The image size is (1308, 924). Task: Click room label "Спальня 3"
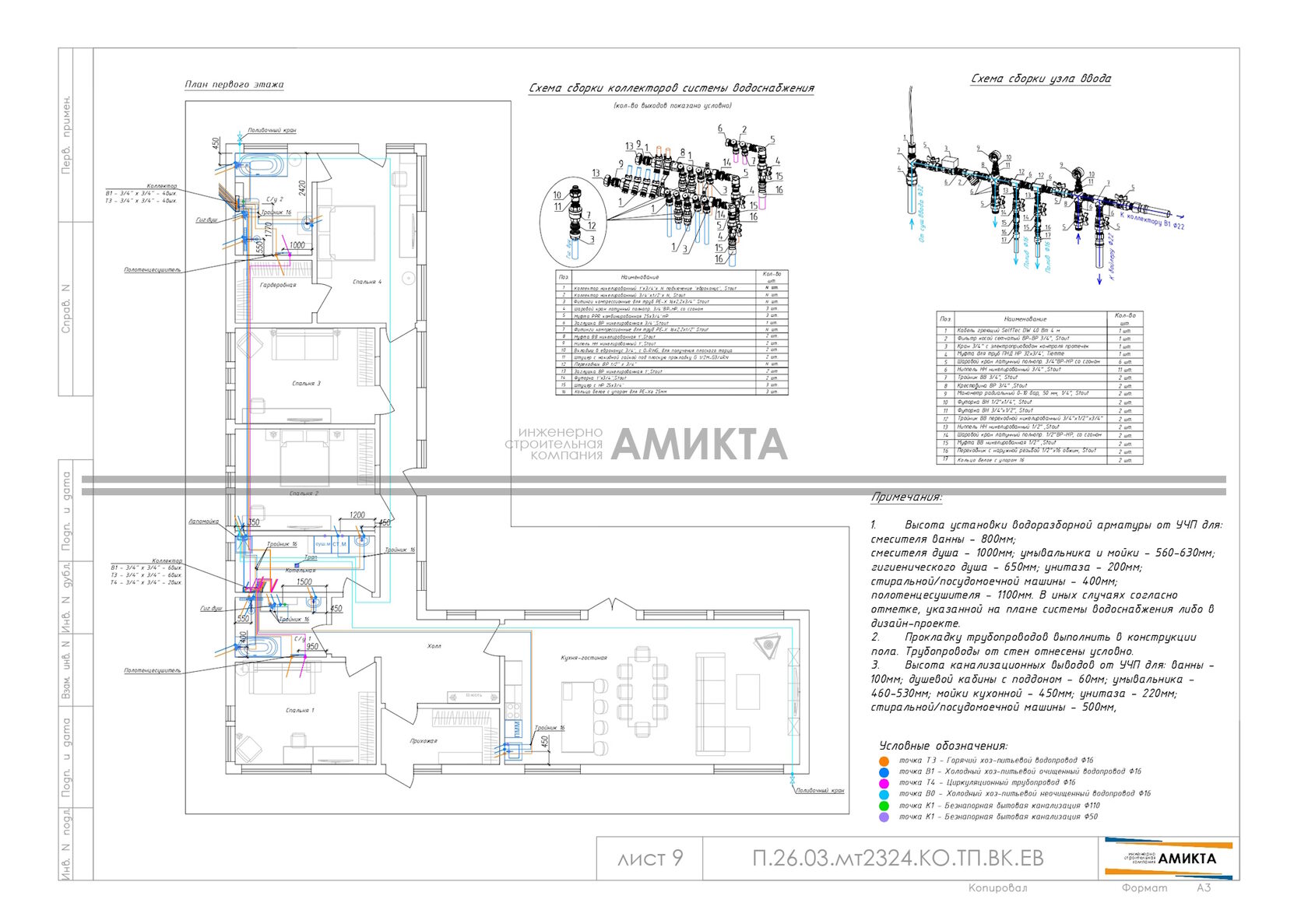point(306,384)
